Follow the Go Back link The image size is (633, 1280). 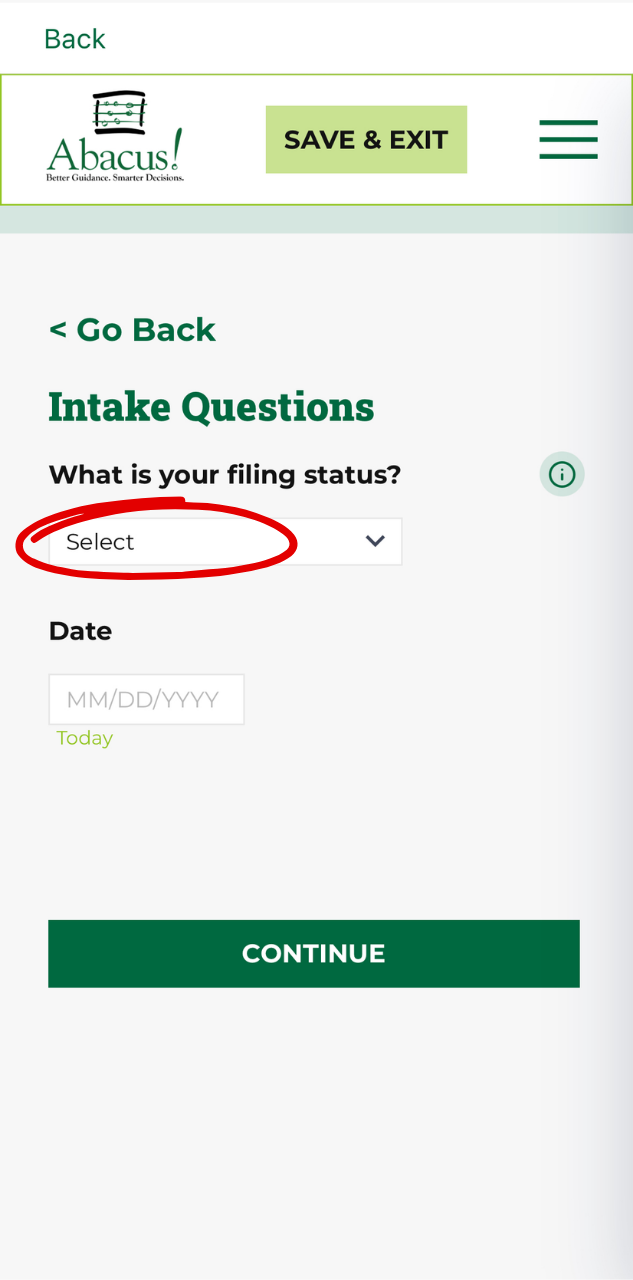tap(133, 330)
